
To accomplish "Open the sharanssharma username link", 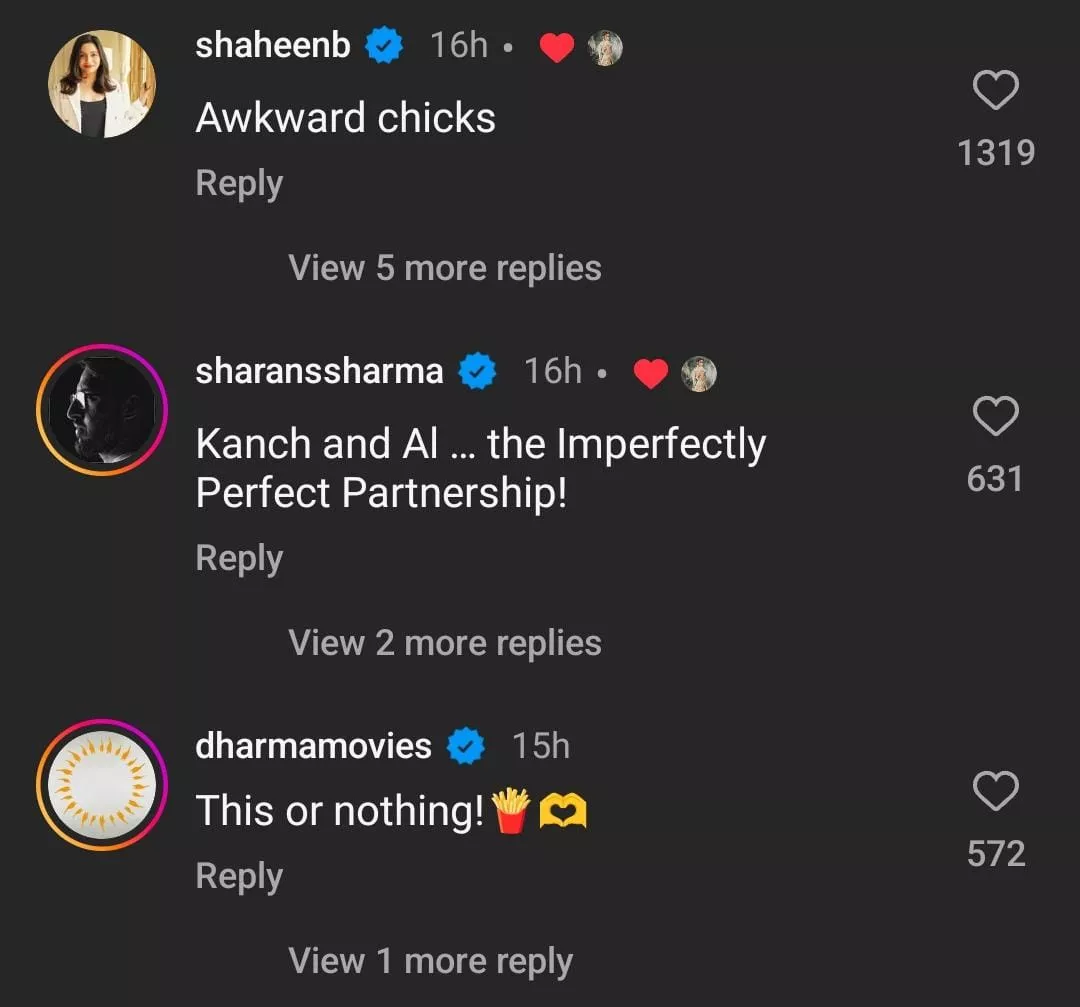I will pos(319,371).
